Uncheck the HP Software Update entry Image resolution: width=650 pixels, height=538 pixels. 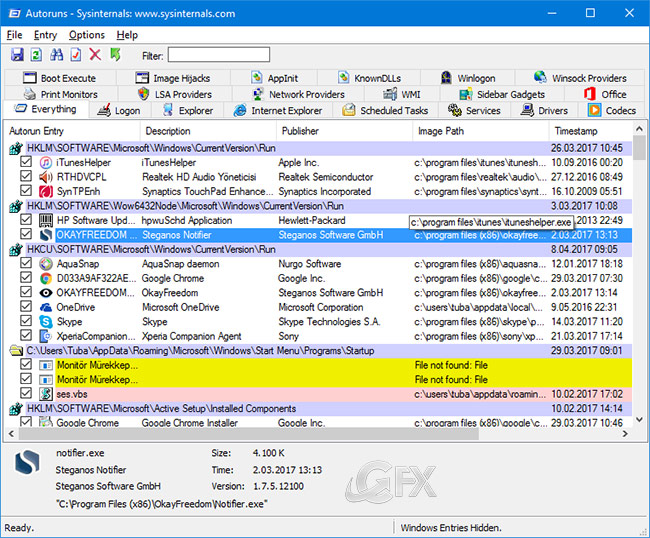pos(26,220)
